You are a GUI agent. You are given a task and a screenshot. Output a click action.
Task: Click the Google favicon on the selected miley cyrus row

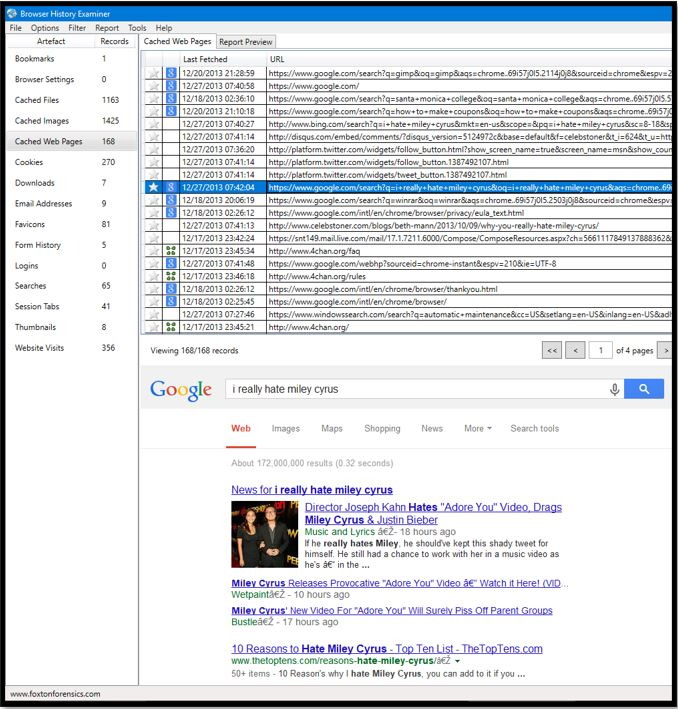[171, 187]
